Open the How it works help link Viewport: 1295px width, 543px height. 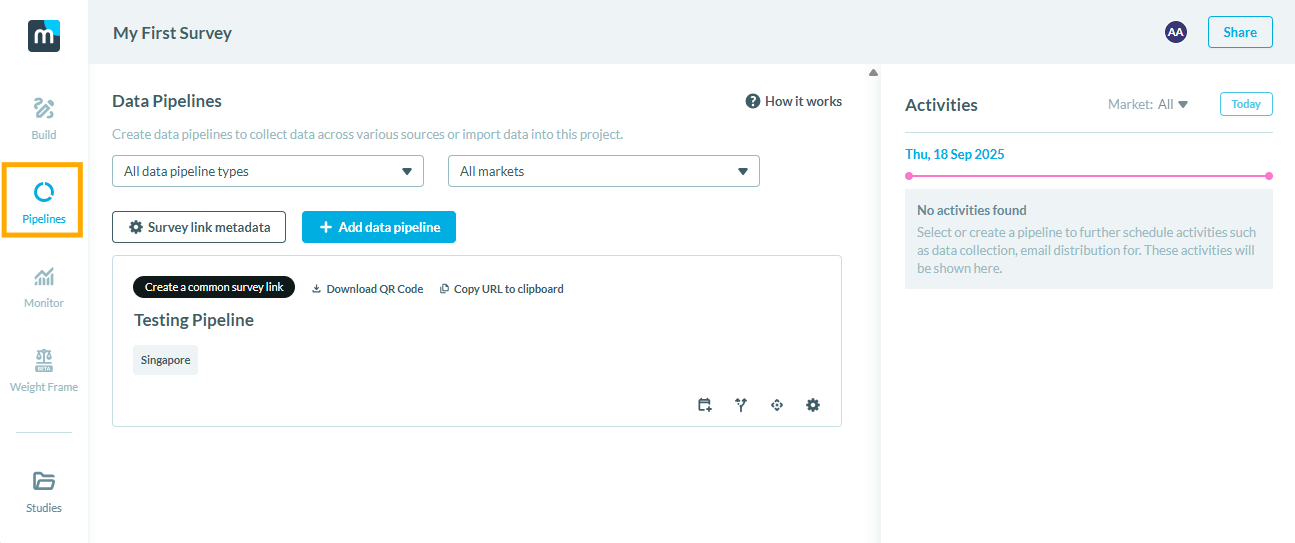pos(794,101)
